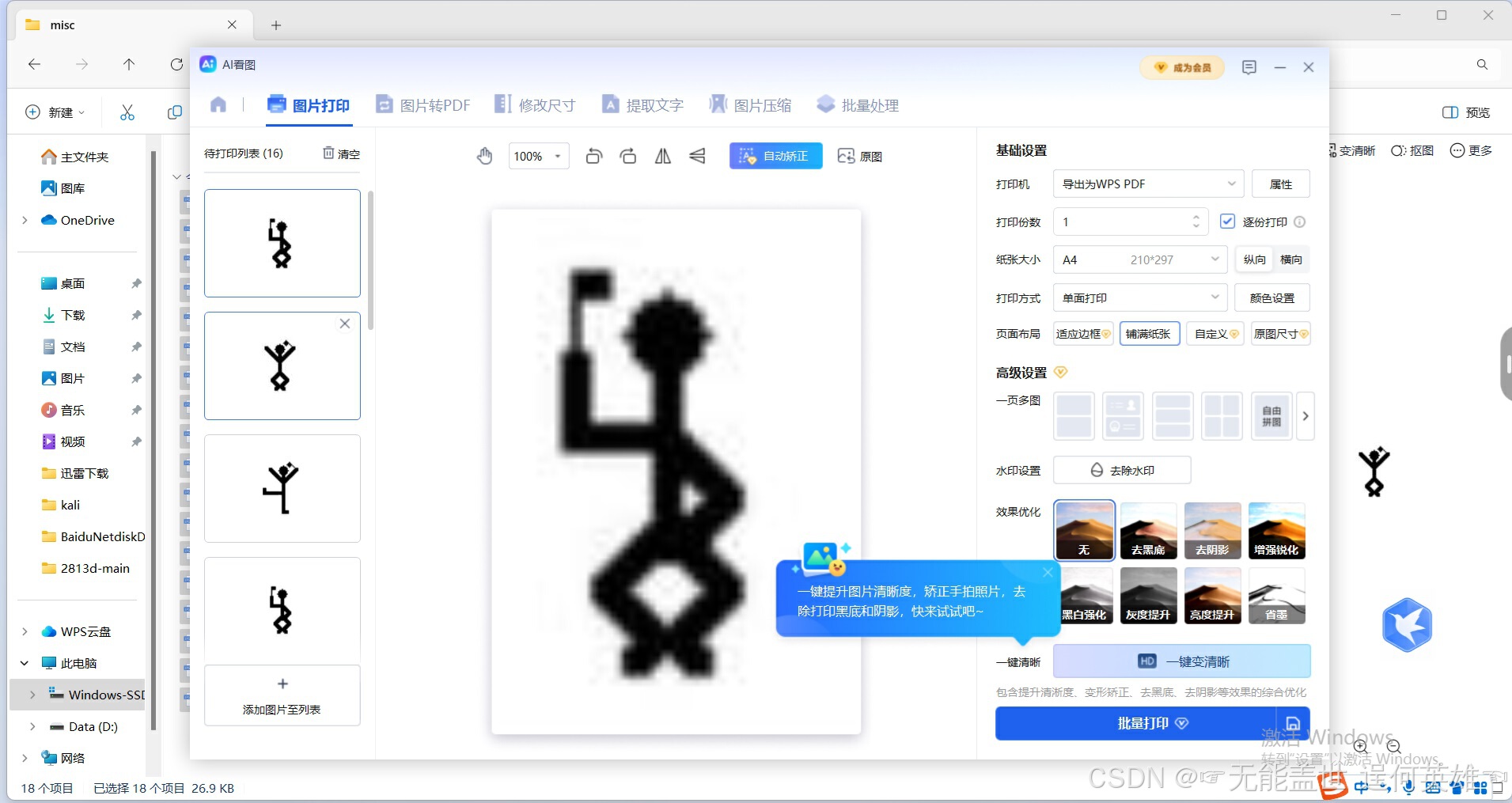Expand WPS云盘 tree node
1512x803 pixels.
pos(25,631)
